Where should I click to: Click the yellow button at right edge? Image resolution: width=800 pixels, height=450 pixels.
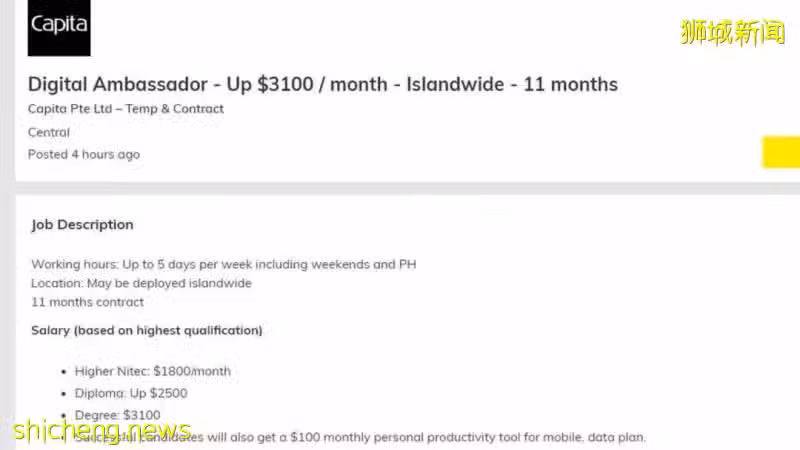[x=781, y=152]
